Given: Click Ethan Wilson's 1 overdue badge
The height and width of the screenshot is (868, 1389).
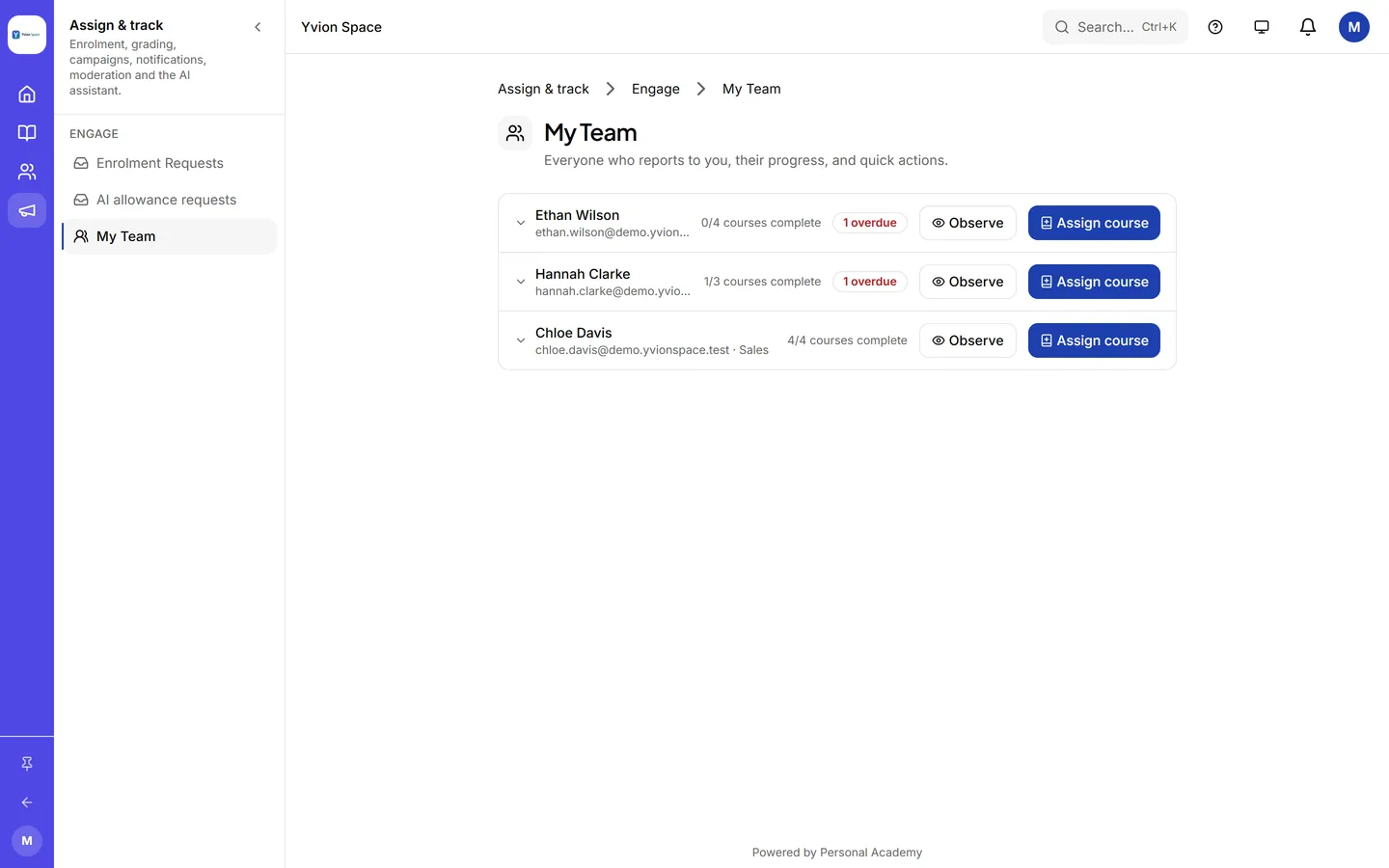Looking at the screenshot, I should pos(870,223).
